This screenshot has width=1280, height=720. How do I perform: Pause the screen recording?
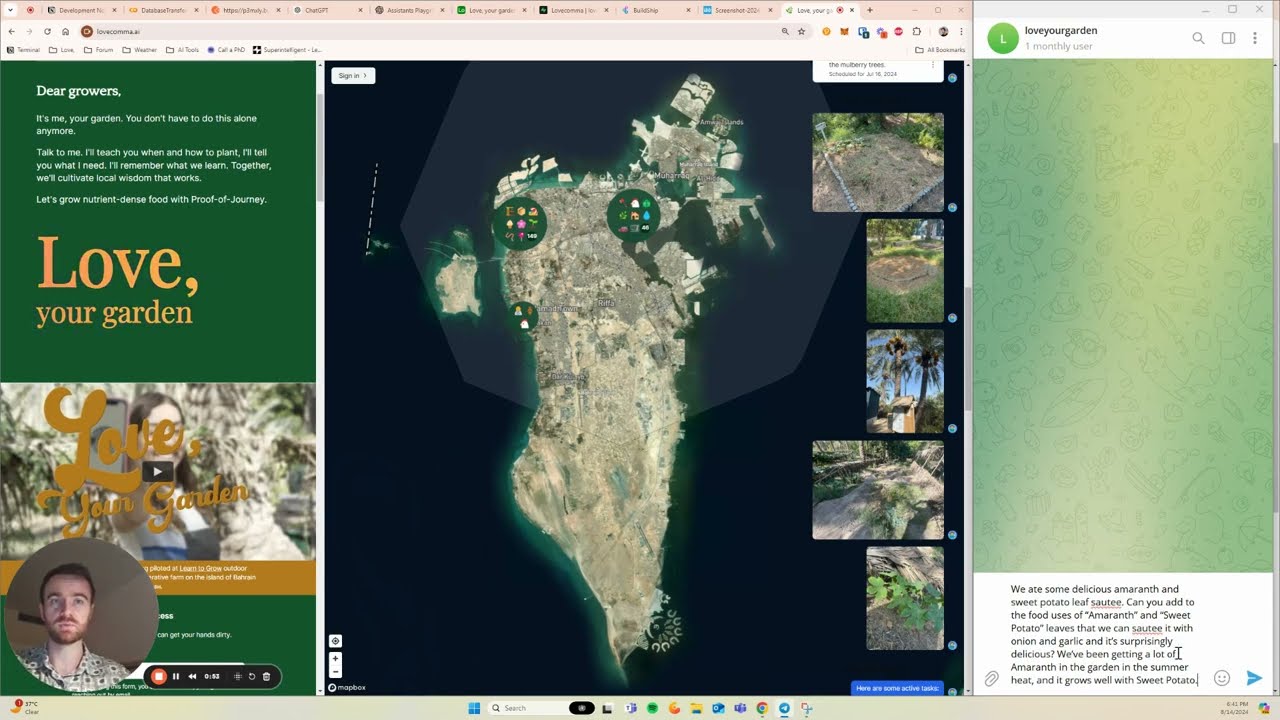[176, 676]
